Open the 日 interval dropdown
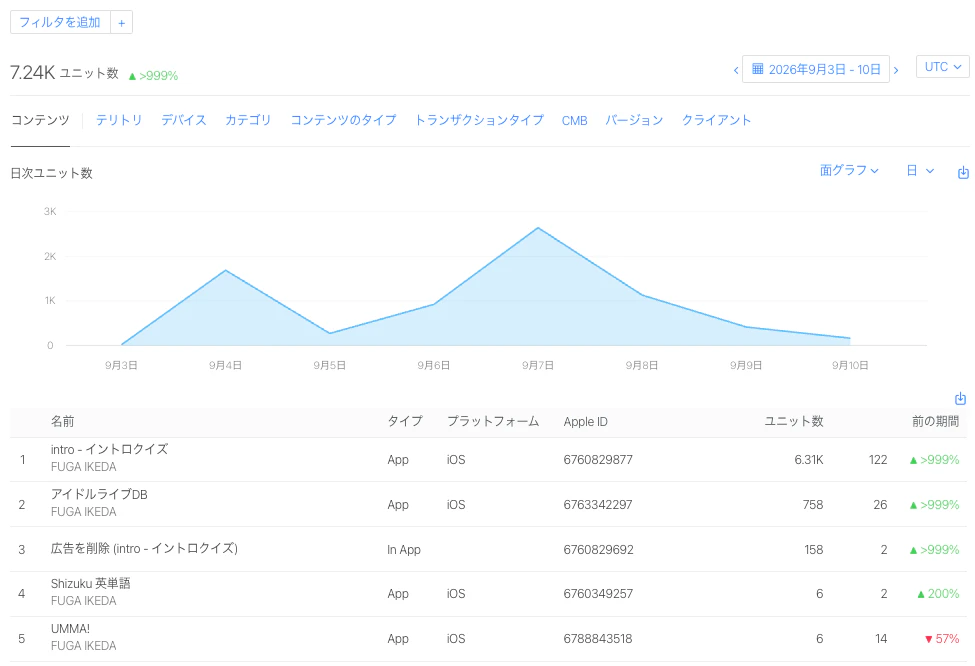 [x=920, y=170]
